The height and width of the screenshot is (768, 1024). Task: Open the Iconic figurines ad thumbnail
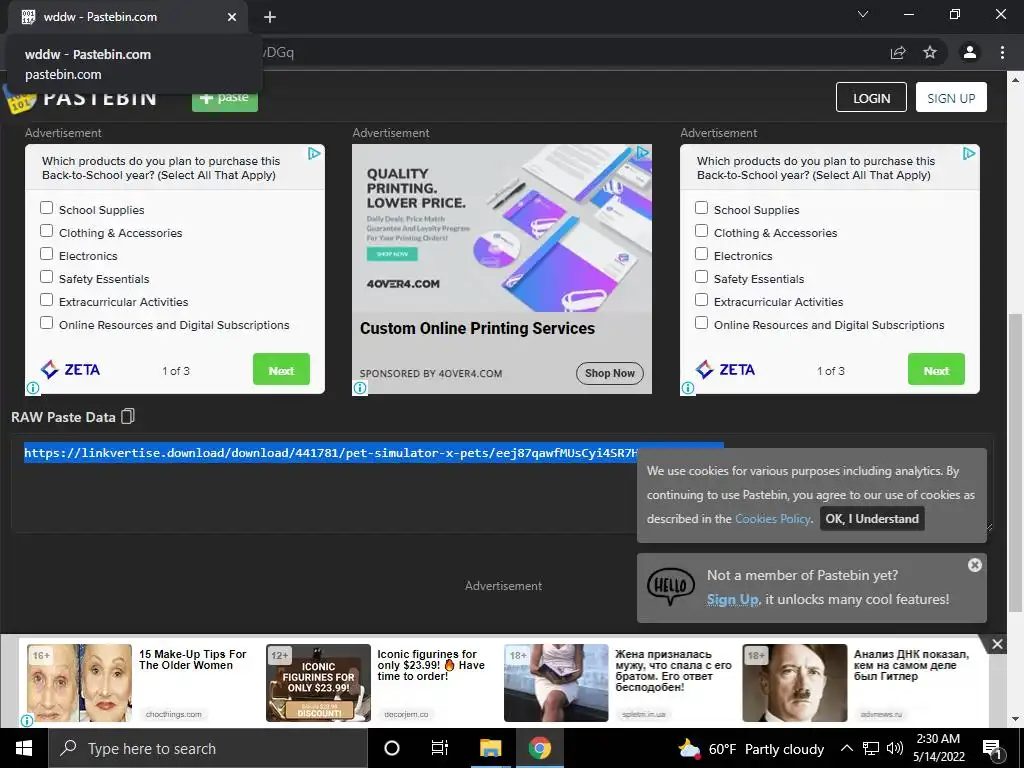pyautogui.click(x=318, y=683)
